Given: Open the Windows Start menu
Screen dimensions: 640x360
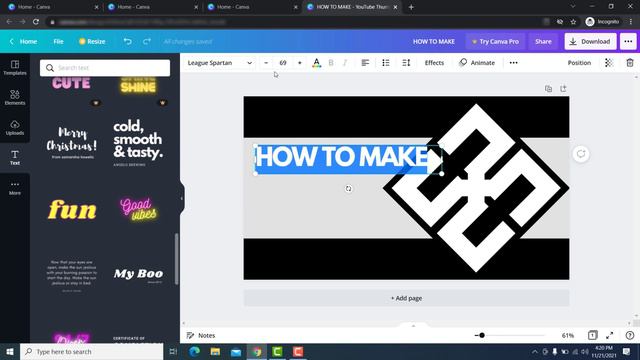Looking at the screenshot, I should [10, 351].
